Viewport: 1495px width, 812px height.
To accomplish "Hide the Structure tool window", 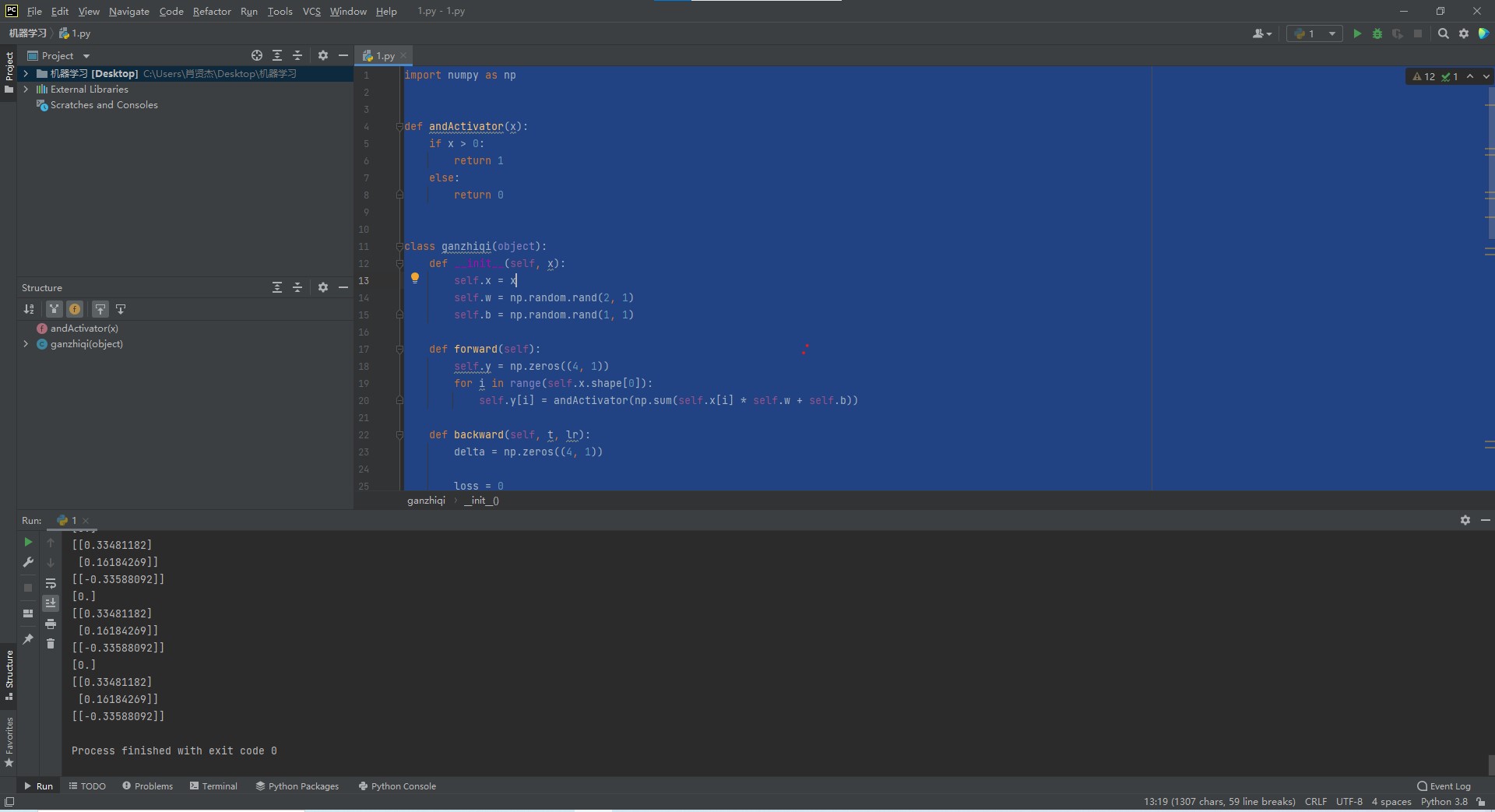I will click(x=343, y=287).
